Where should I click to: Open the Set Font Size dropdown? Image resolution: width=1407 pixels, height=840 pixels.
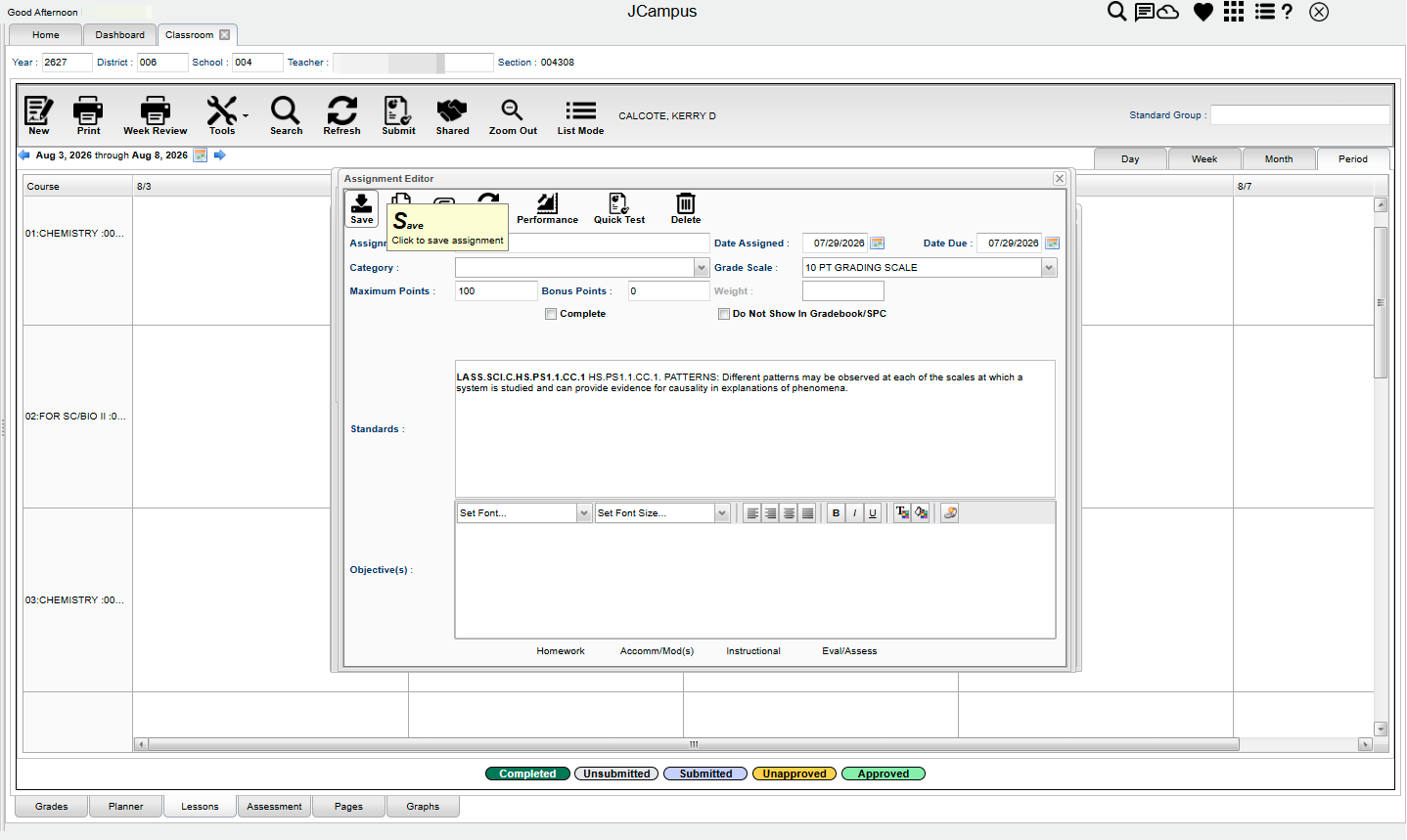tap(722, 513)
